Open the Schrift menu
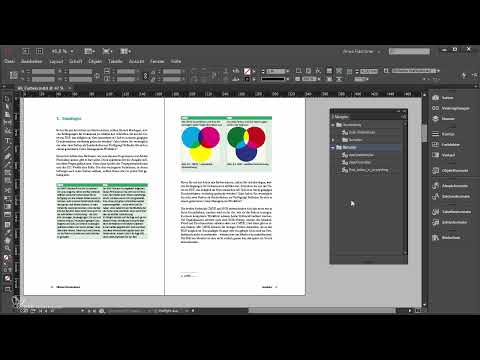This screenshot has width=480, height=360. coord(76,61)
